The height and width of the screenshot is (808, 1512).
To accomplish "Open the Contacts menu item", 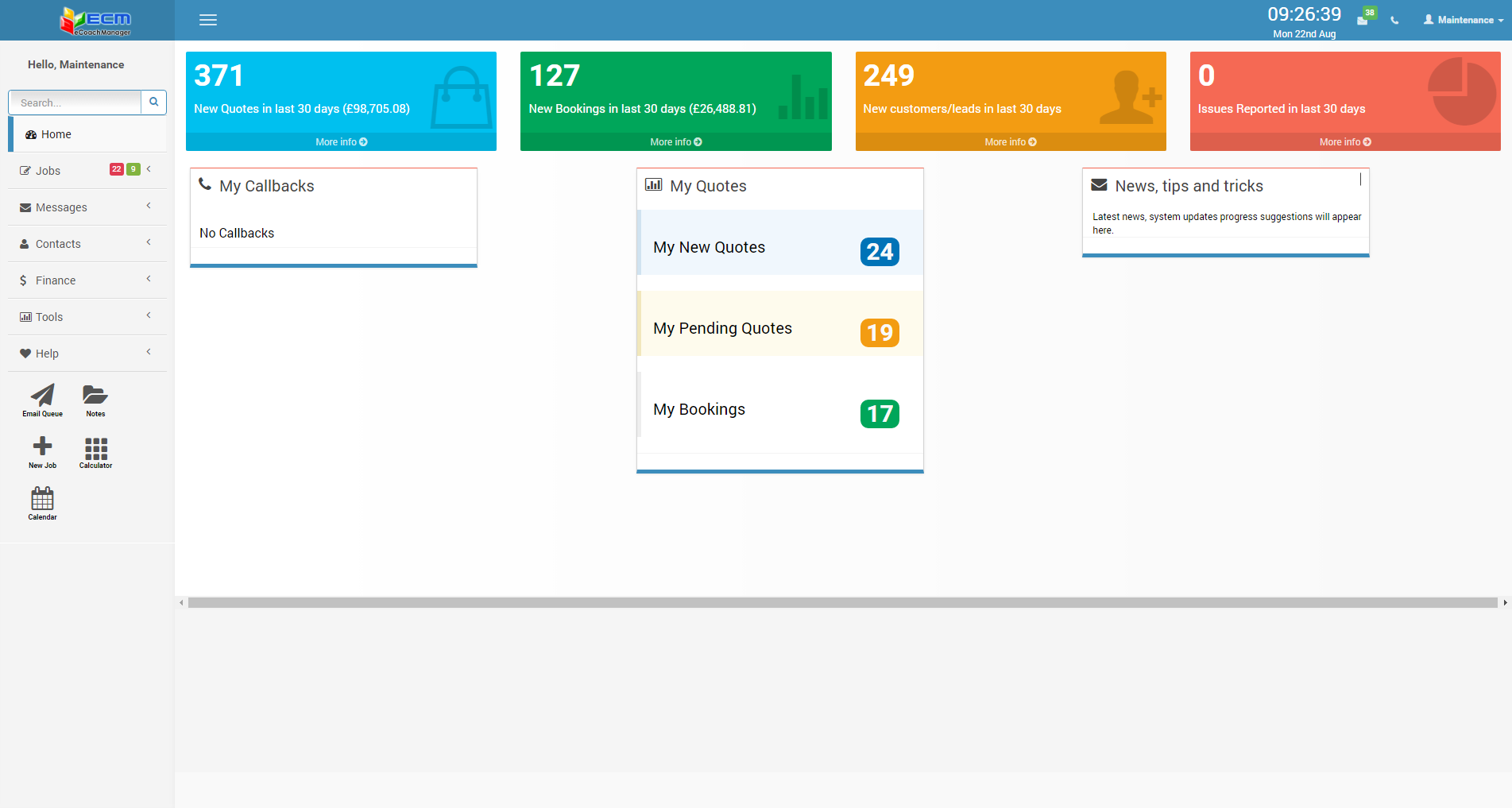I will [x=58, y=244].
